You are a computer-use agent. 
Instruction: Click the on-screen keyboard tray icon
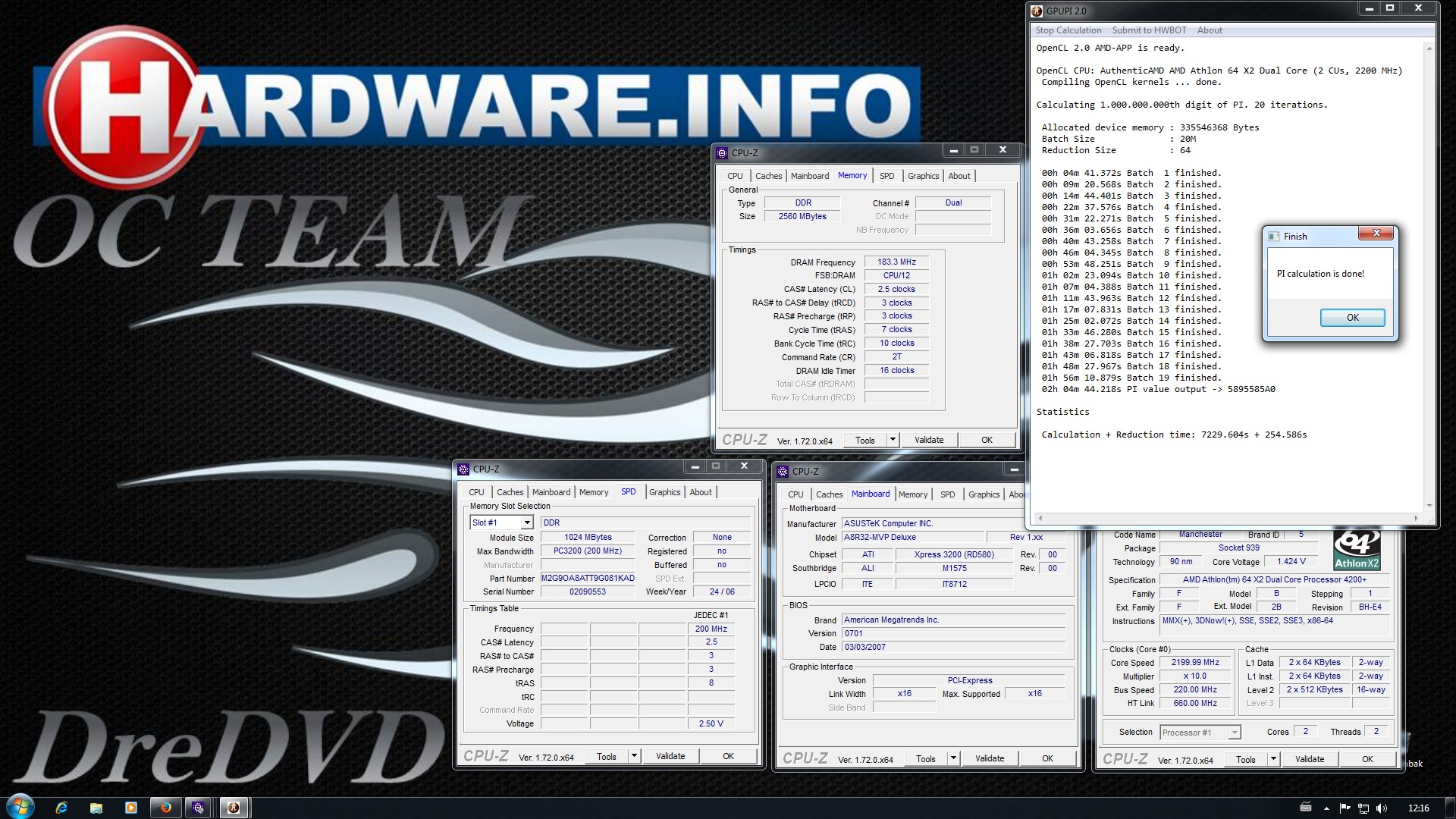pyautogui.click(x=1306, y=807)
